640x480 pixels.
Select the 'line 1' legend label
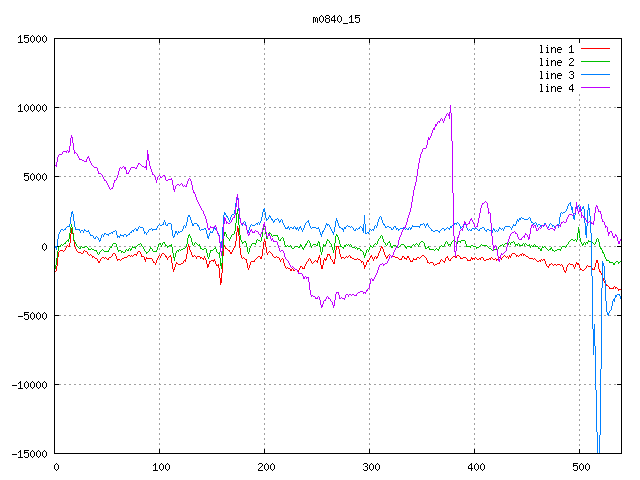coord(556,49)
